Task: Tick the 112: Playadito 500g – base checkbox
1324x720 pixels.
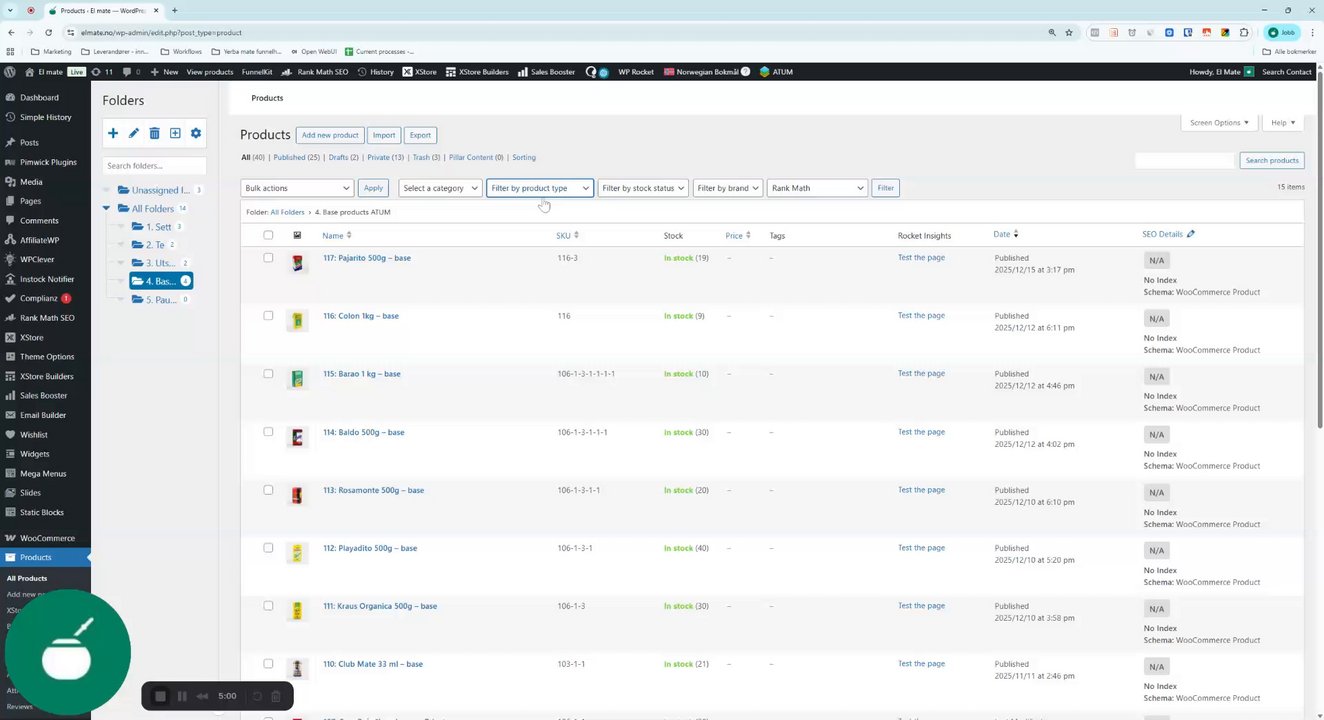Action: point(268,548)
